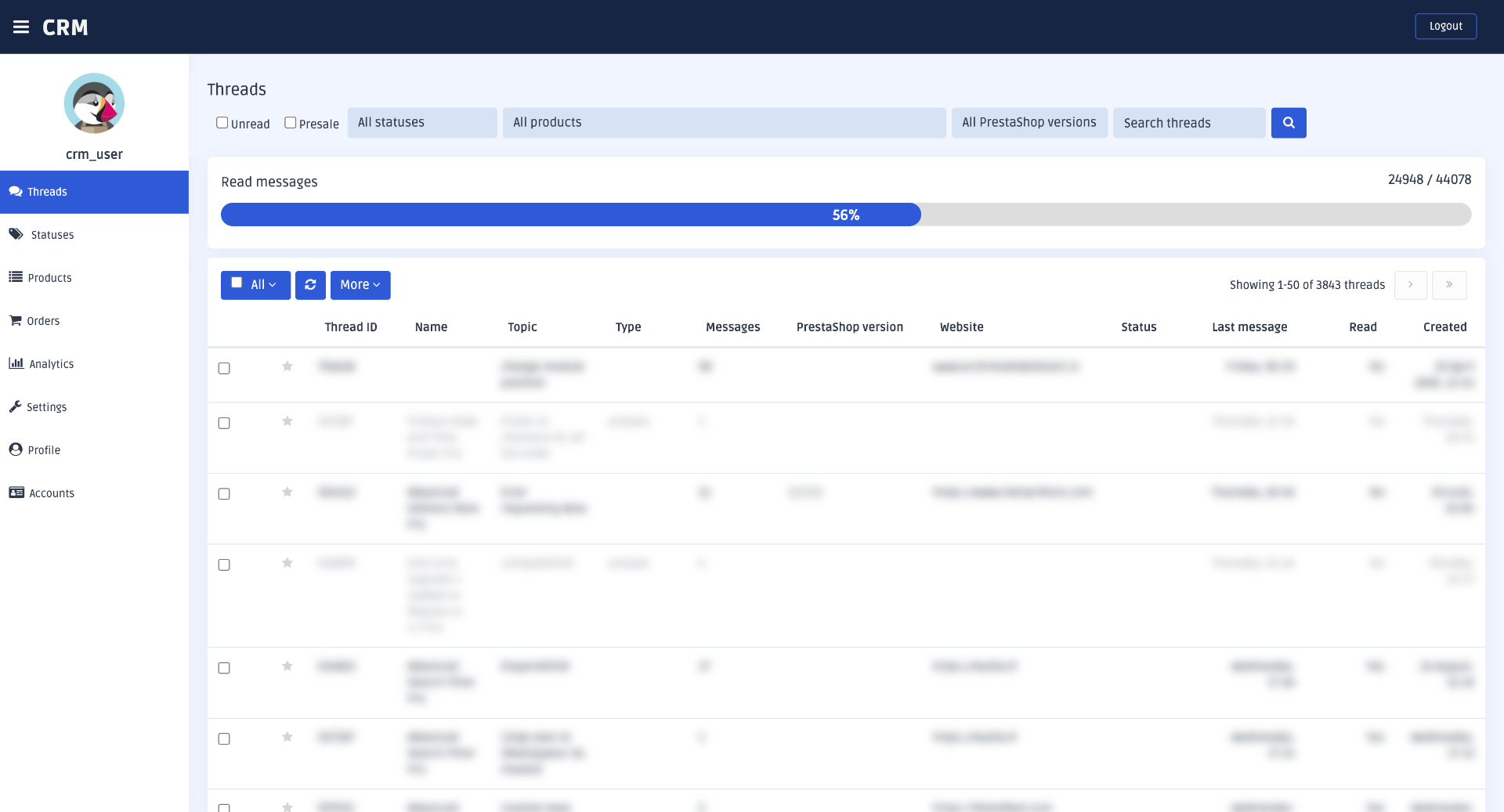Select the sixth thread row checkbox
Image resolution: width=1504 pixels, height=812 pixels.
click(224, 738)
